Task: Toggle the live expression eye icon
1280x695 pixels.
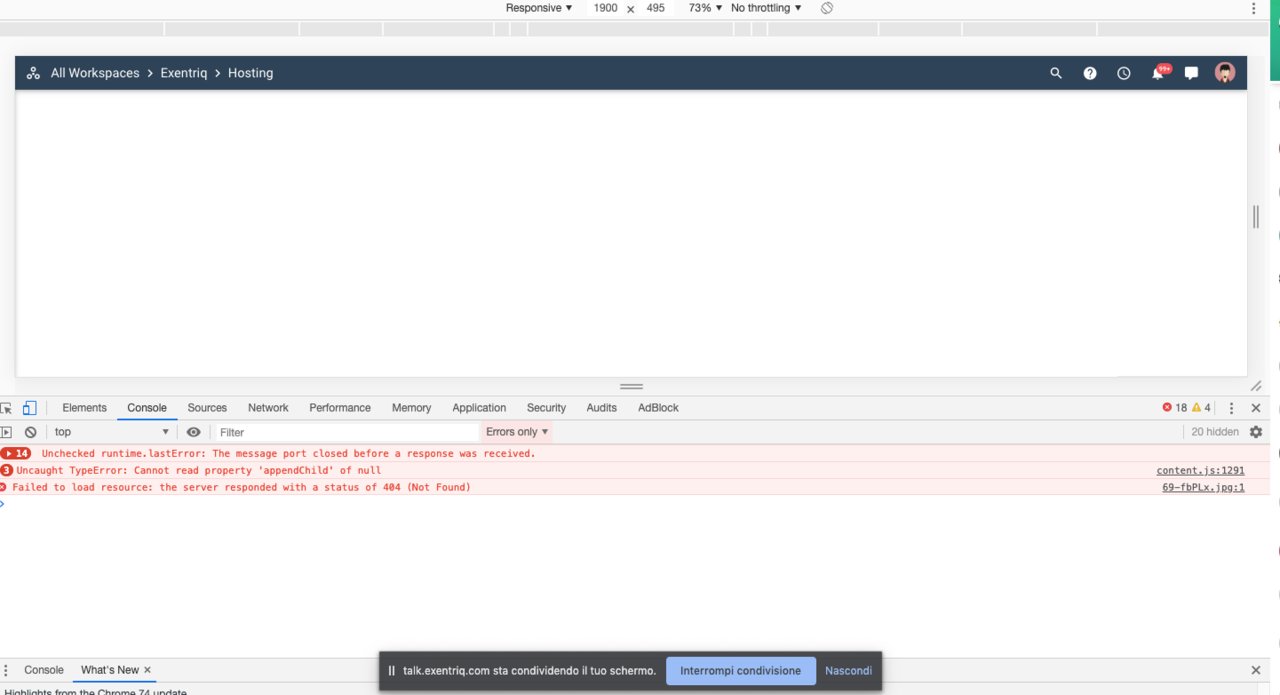Action: tap(193, 432)
